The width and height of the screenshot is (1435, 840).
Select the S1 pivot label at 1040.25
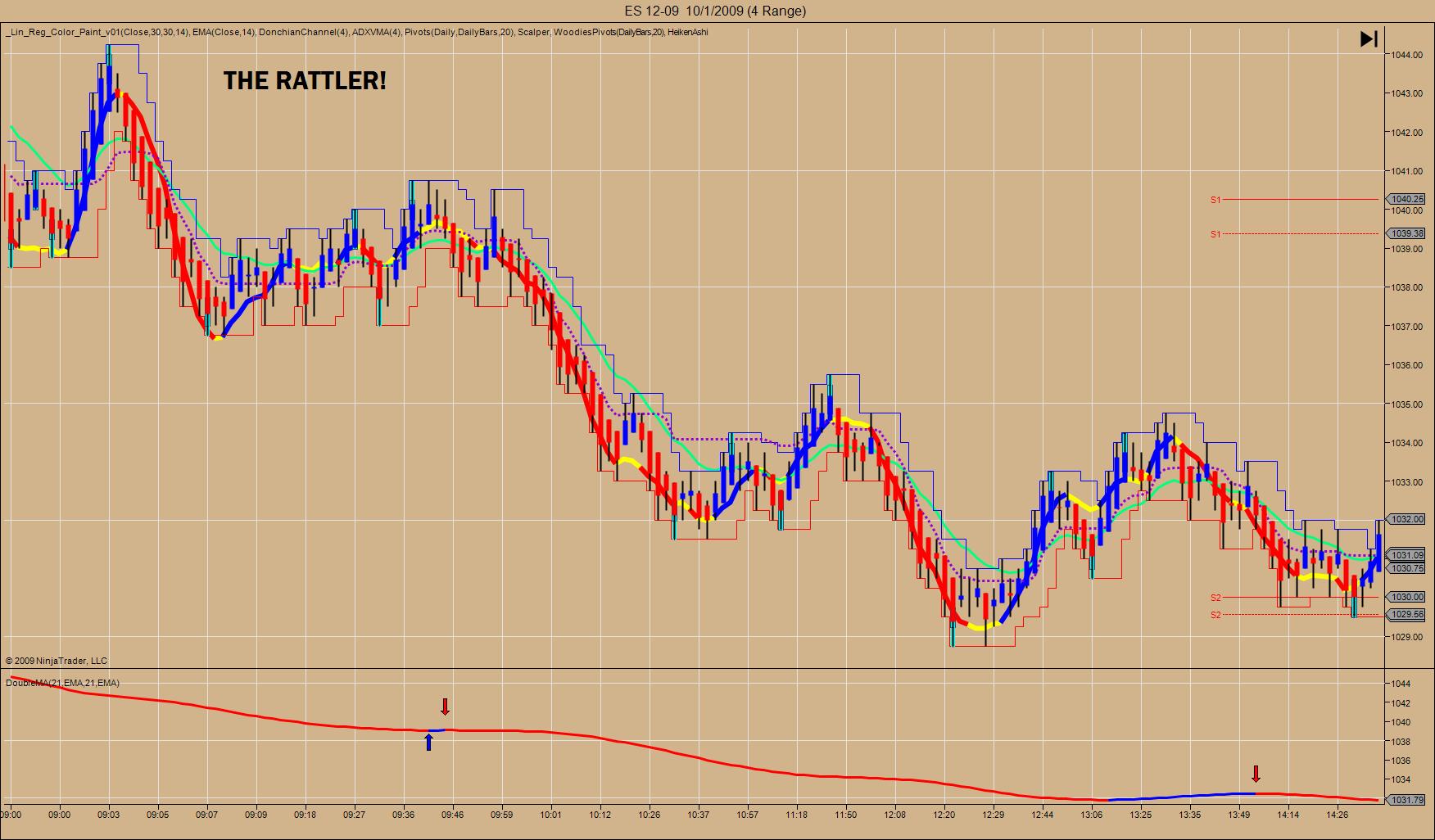pyautogui.click(x=1215, y=200)
